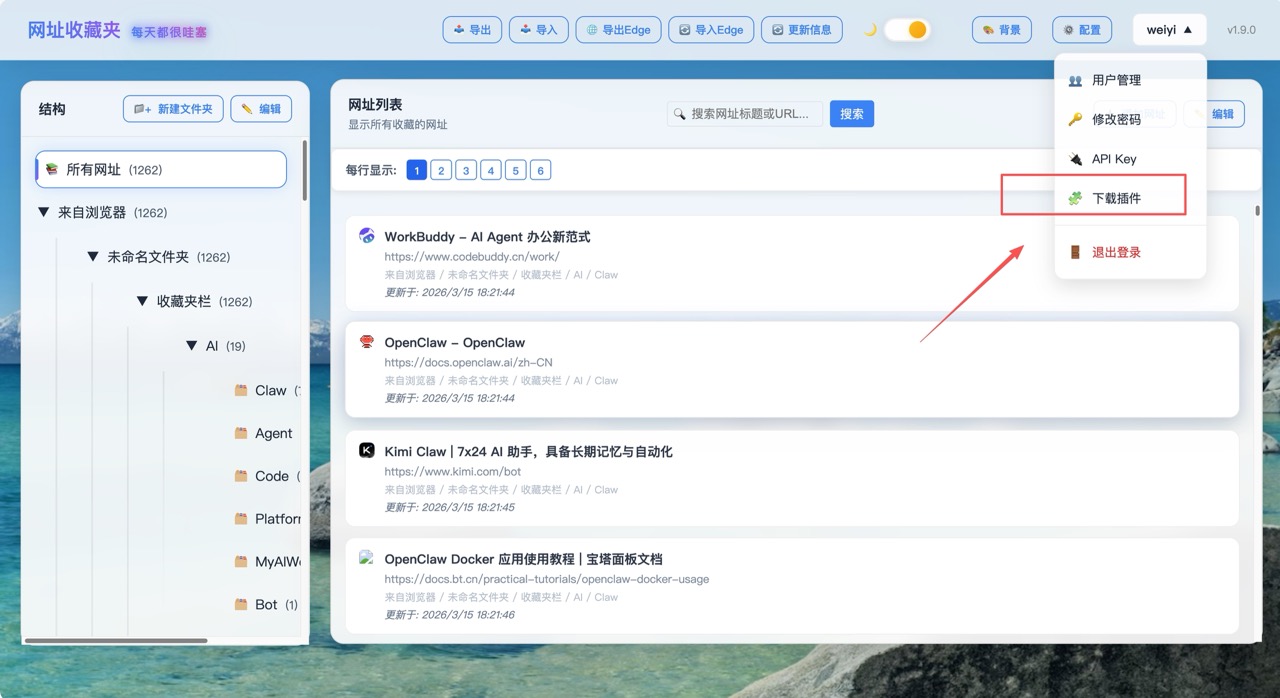Collapse the 来自浏览器 tree node

(44, 213)
